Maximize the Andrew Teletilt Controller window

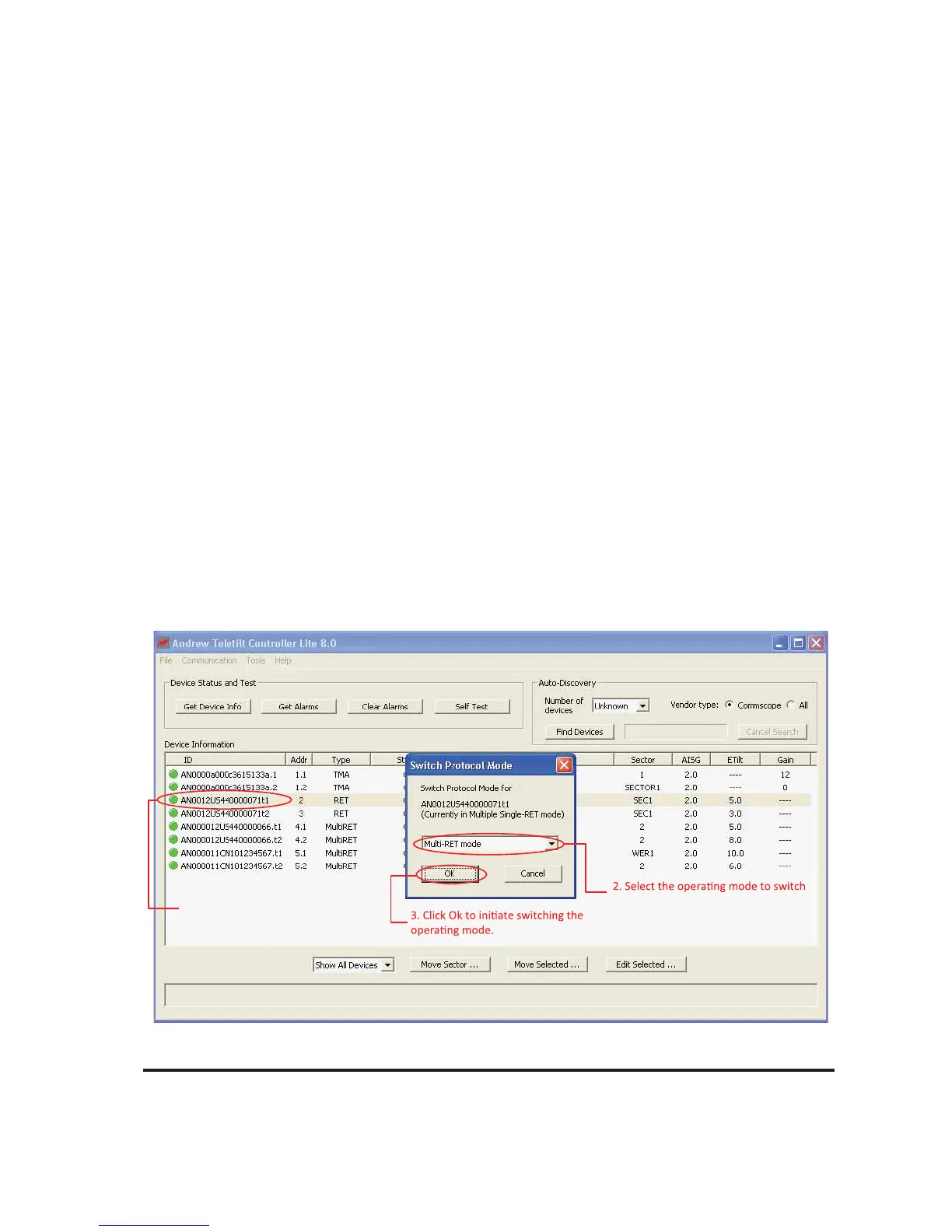[x=798, y=643]
